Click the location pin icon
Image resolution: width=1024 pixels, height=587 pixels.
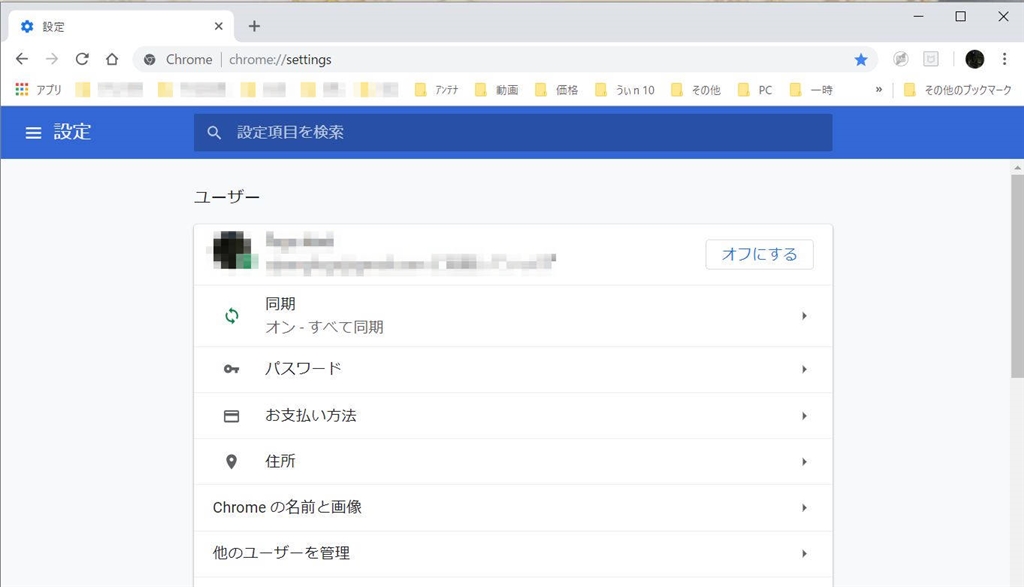pyautogui.click(x=231, y=462)
